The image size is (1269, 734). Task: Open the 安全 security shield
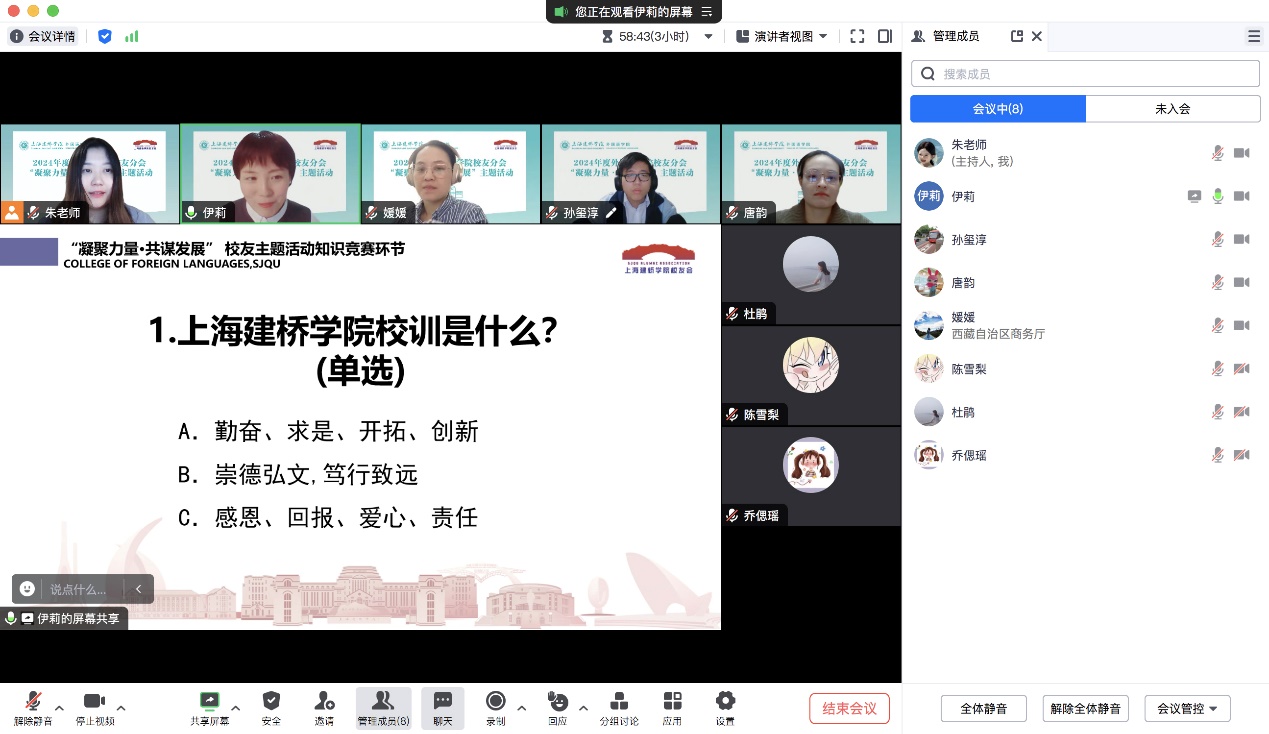271,701
